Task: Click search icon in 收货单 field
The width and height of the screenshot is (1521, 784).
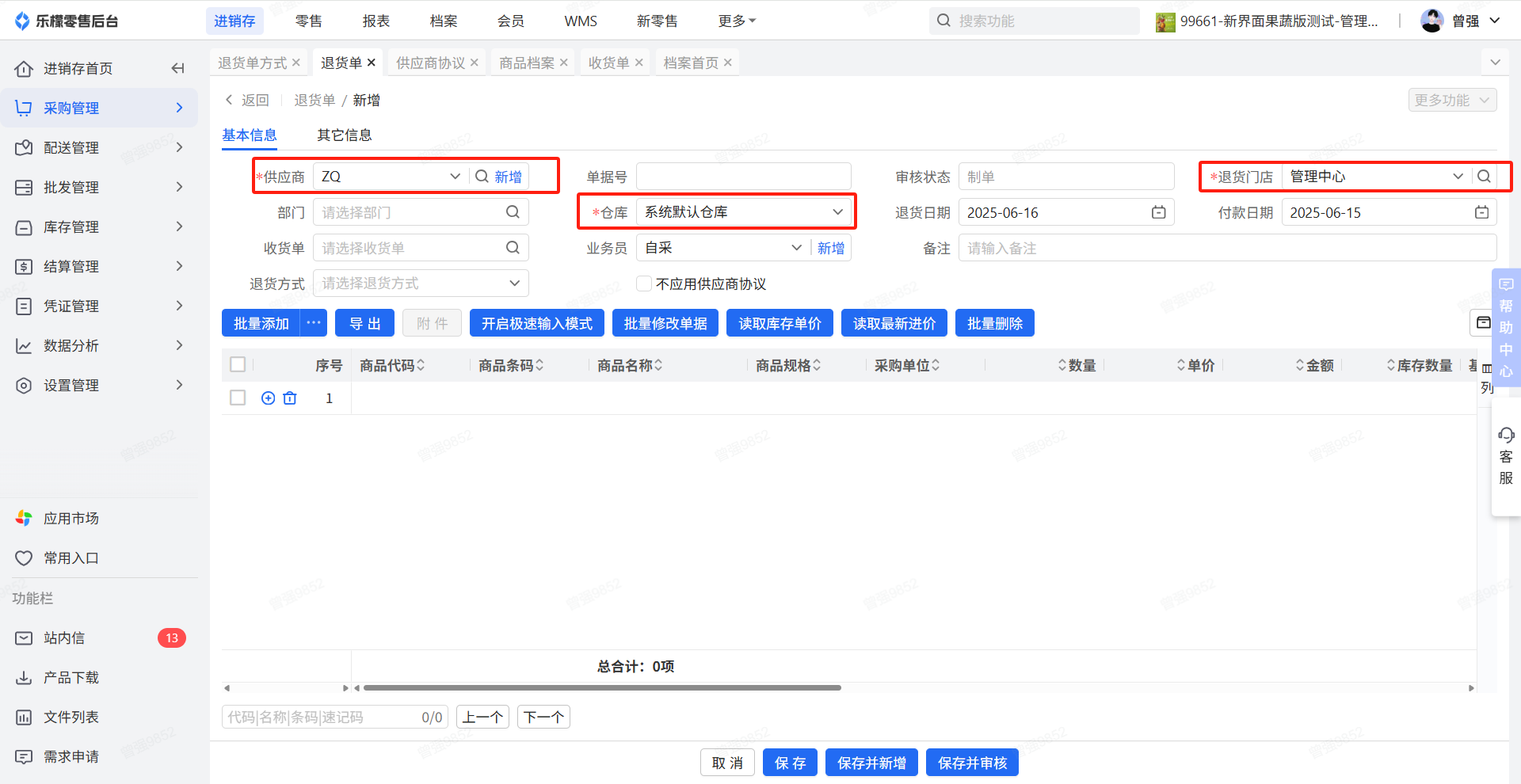Action: (513, 248)
